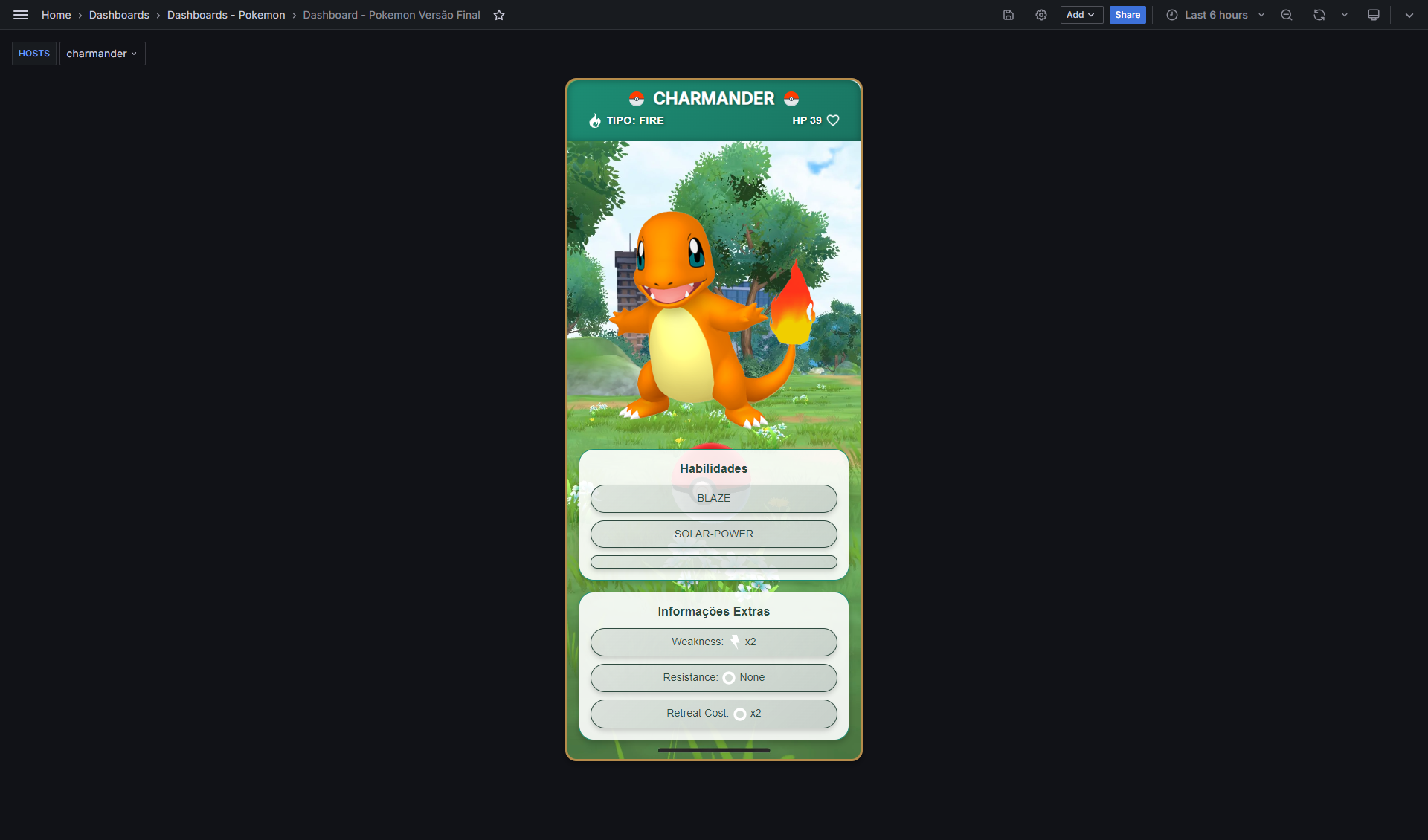The height and width of the screenshot is (840, 1428).
Task: Switch to TV kiosk view mode
Action: [1374, 15]
